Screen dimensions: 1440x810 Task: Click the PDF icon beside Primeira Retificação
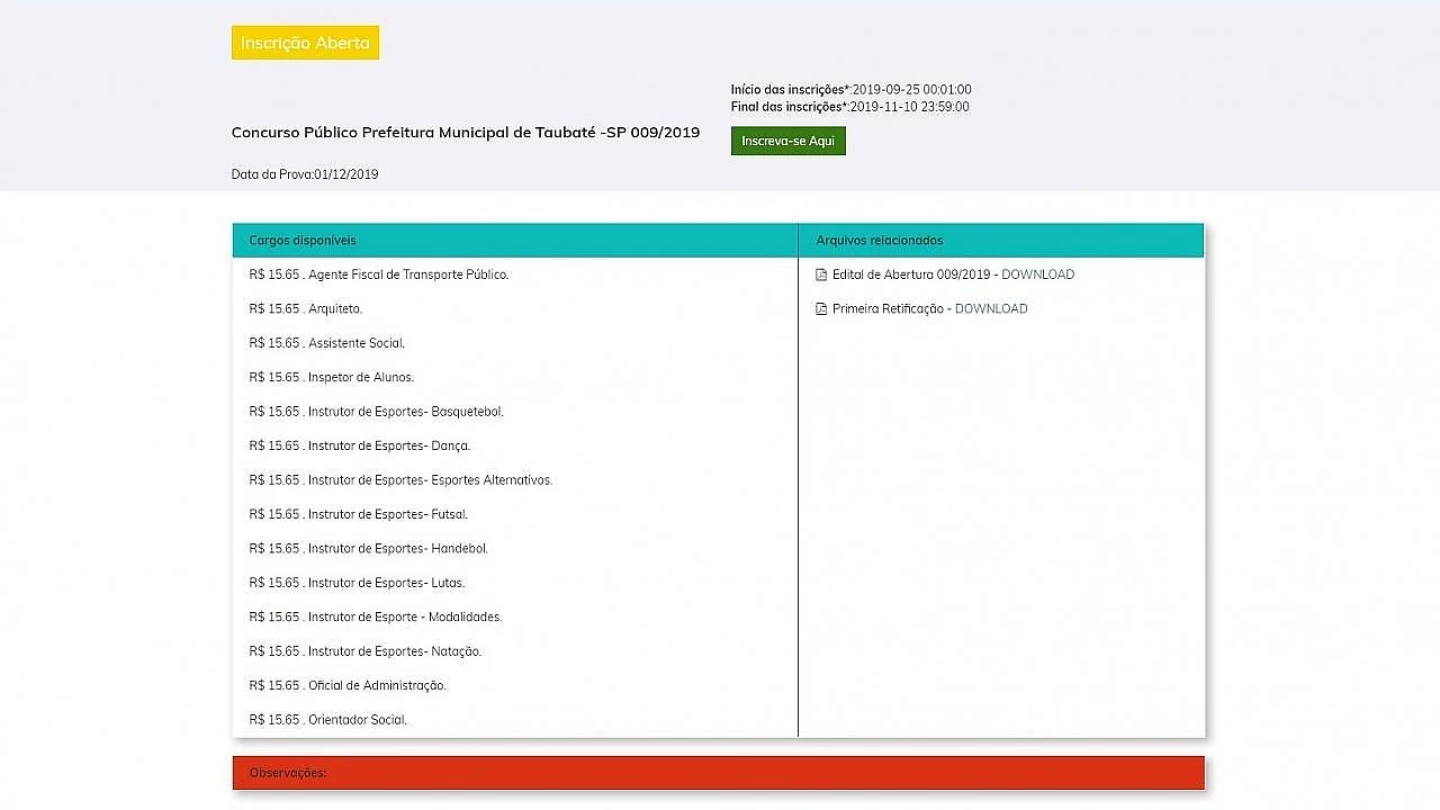822,309
